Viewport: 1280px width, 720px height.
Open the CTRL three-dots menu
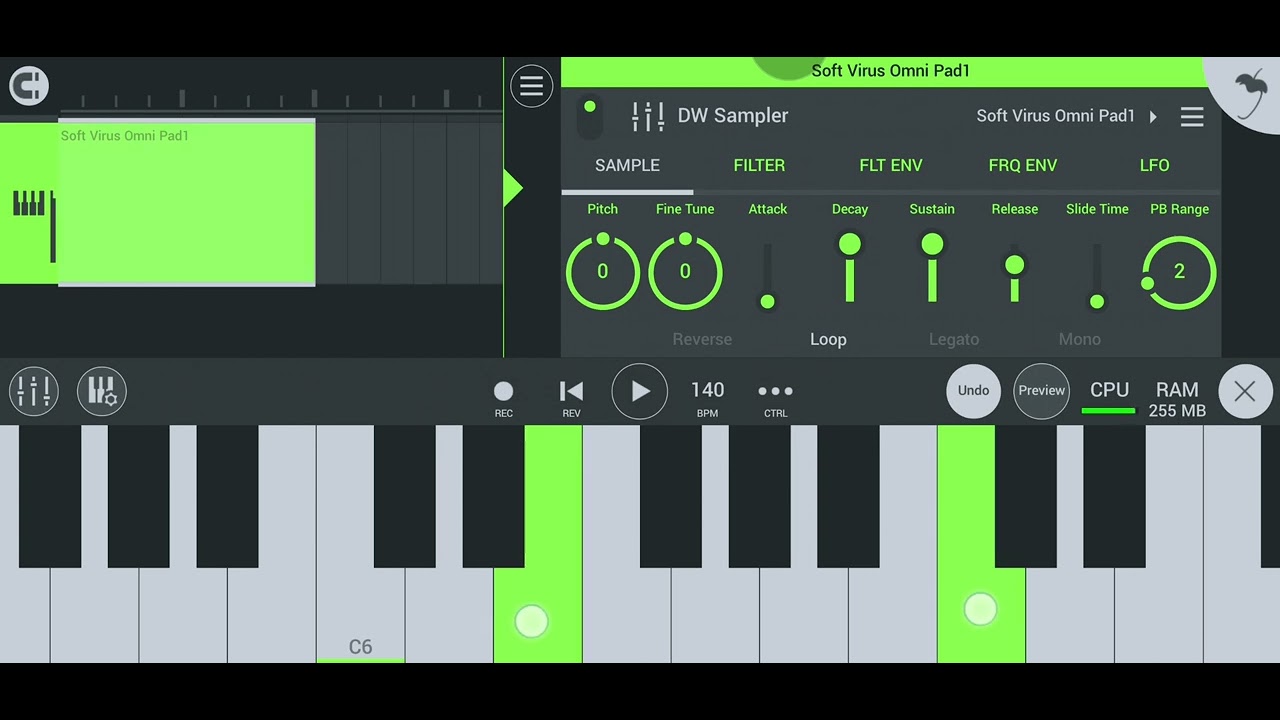pos(775,397)
